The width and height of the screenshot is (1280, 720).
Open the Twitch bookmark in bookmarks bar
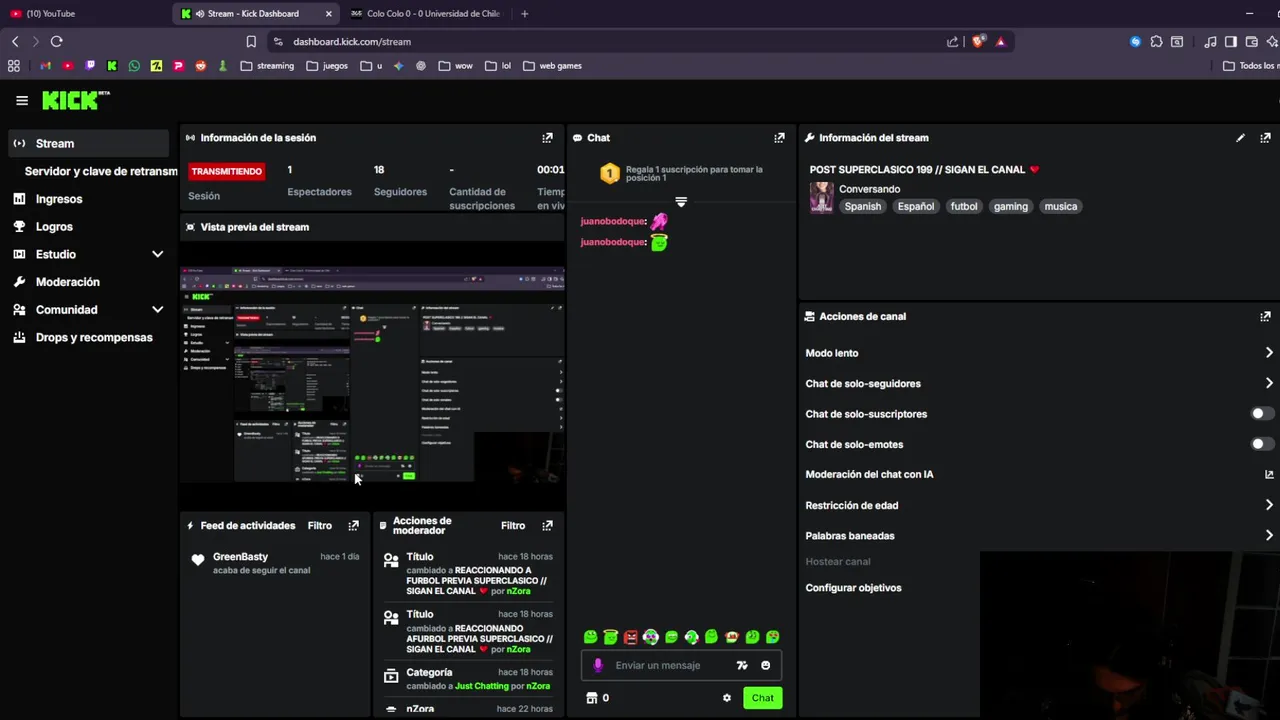(90, 66)
